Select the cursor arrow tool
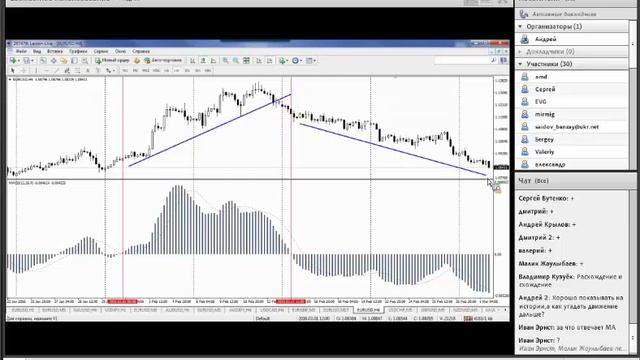The width and height of the screenshot is (640, 360). (13, 71)
